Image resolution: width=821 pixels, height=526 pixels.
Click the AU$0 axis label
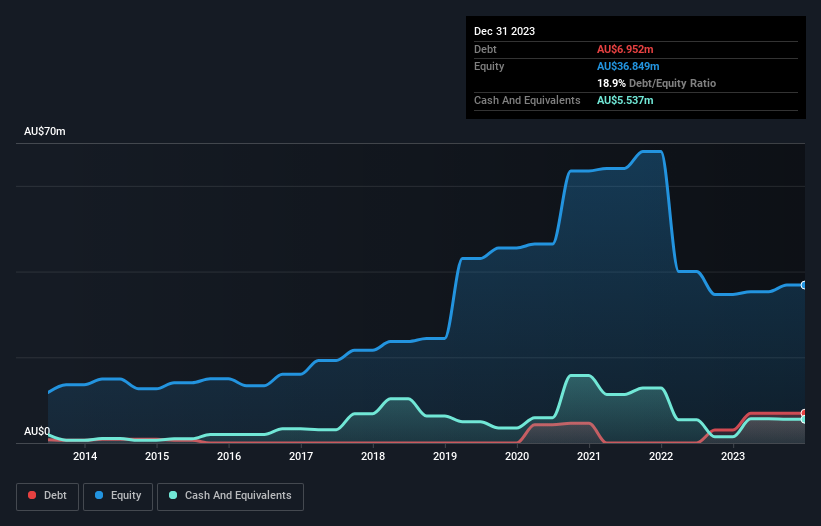(37, 431)
